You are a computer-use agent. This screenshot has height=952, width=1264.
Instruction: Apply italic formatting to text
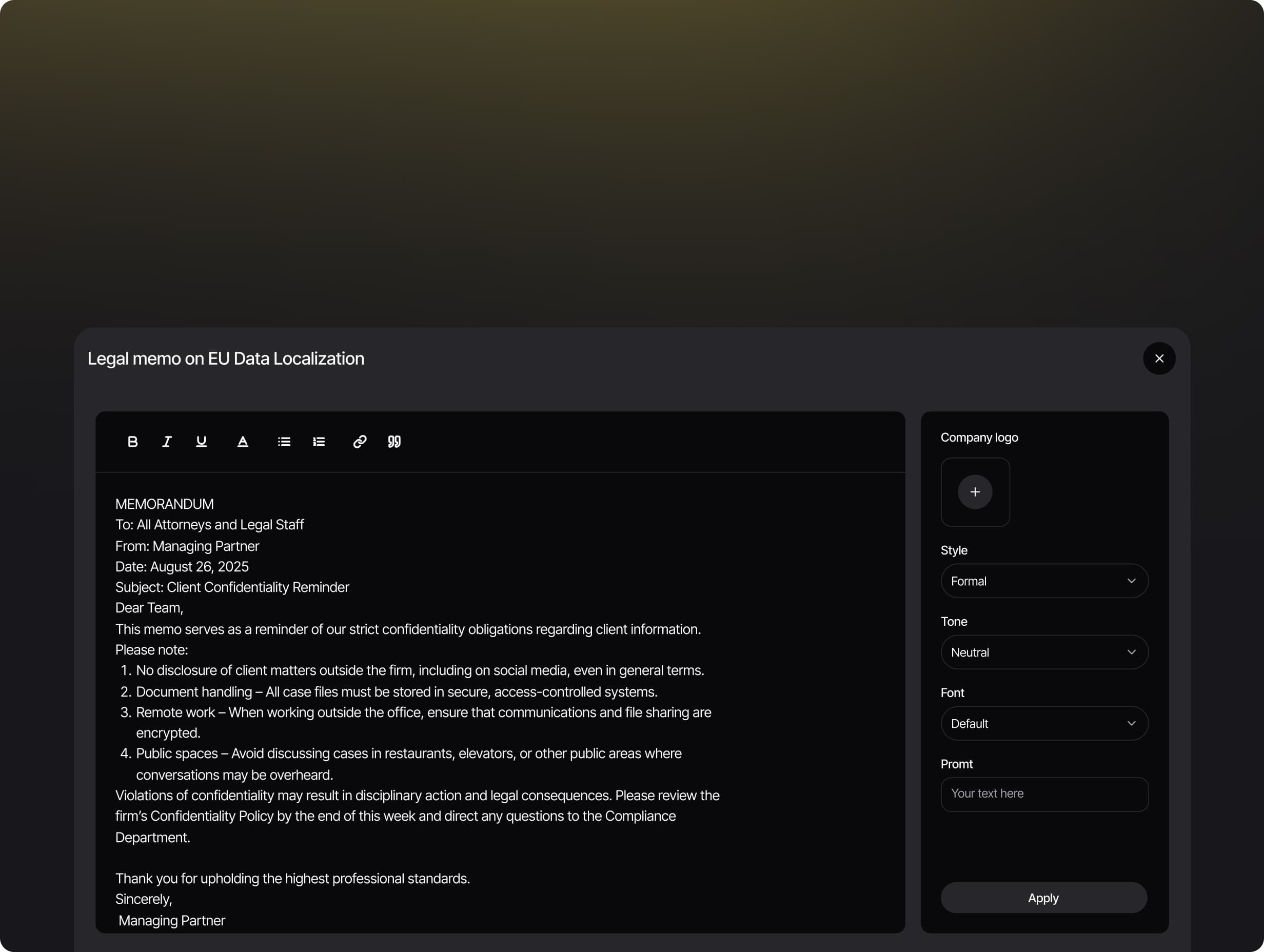(167, 442)
